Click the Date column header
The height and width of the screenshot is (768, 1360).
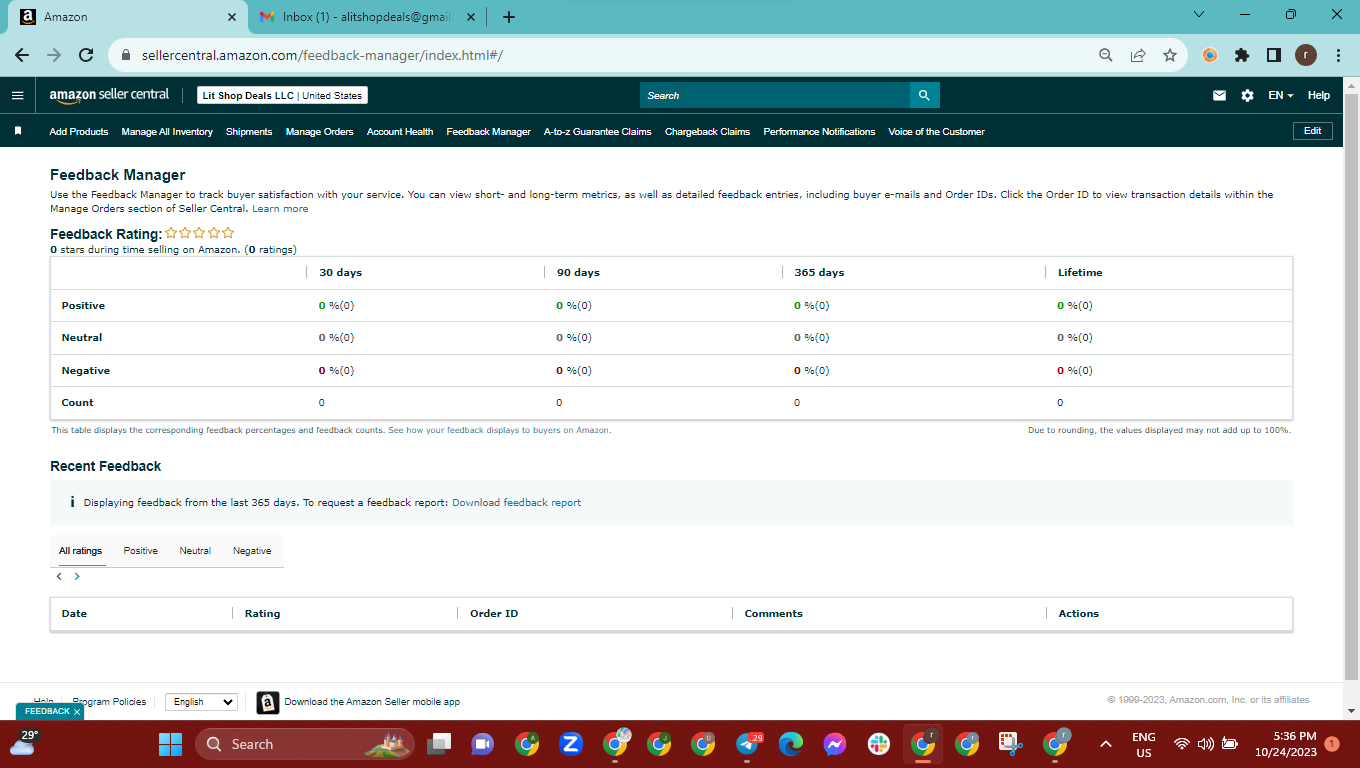(74, 614)
